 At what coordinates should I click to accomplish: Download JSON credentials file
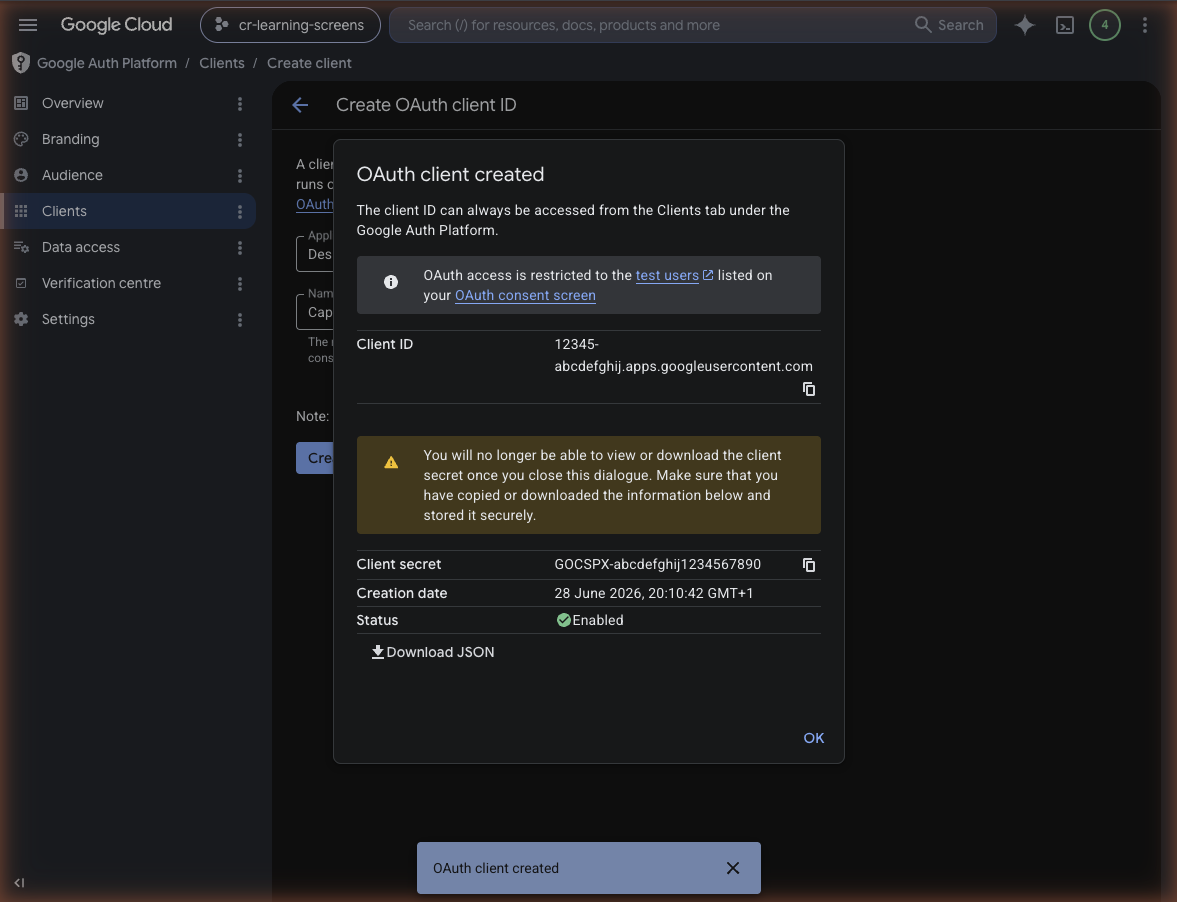433,652
